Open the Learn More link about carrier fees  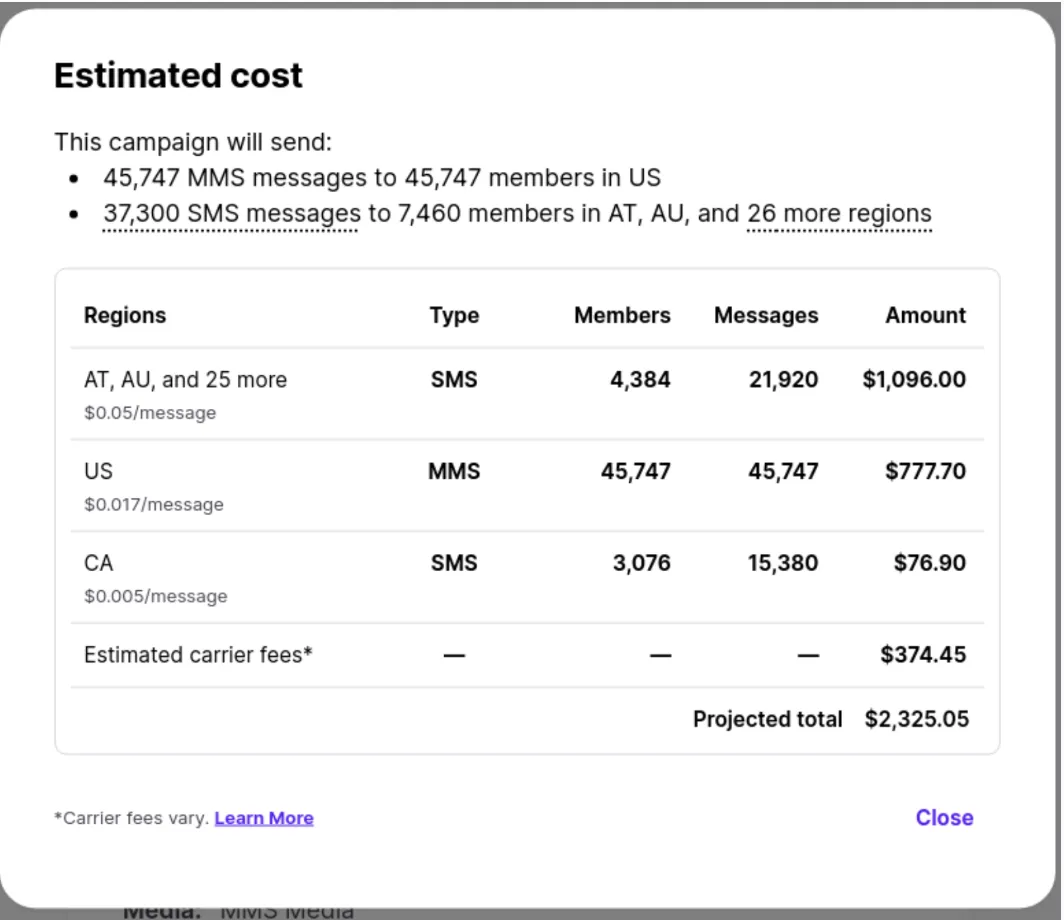[x=263, y=817]
